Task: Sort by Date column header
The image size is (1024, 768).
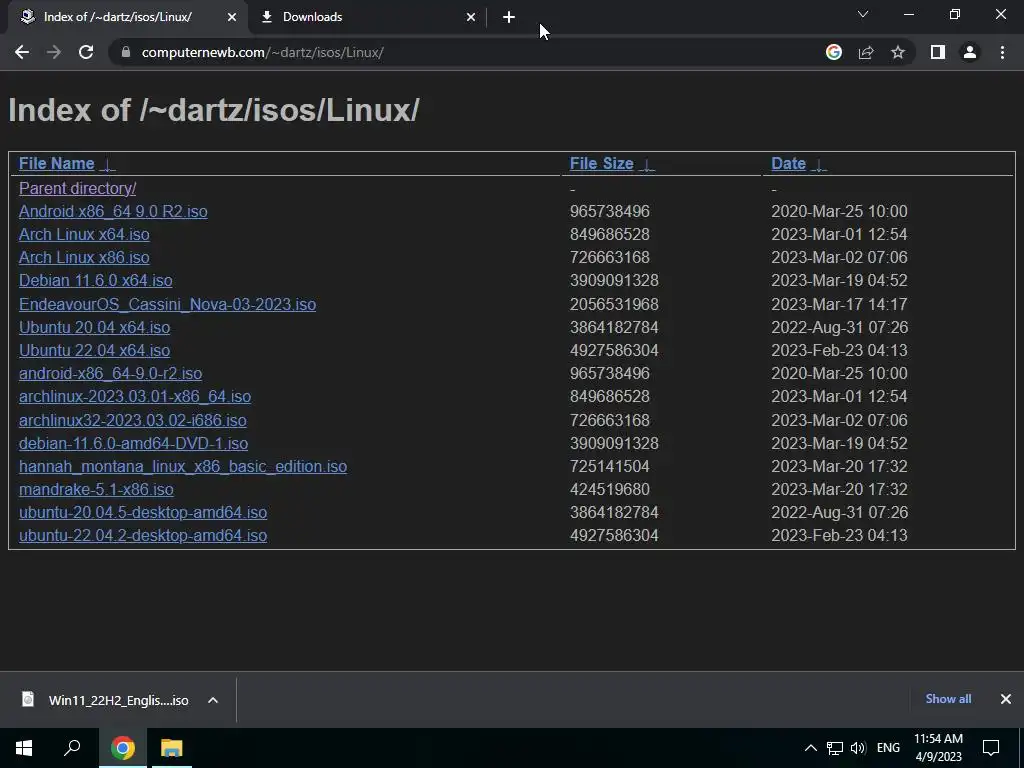Action: pyautogui.click(x=788, y=163)
